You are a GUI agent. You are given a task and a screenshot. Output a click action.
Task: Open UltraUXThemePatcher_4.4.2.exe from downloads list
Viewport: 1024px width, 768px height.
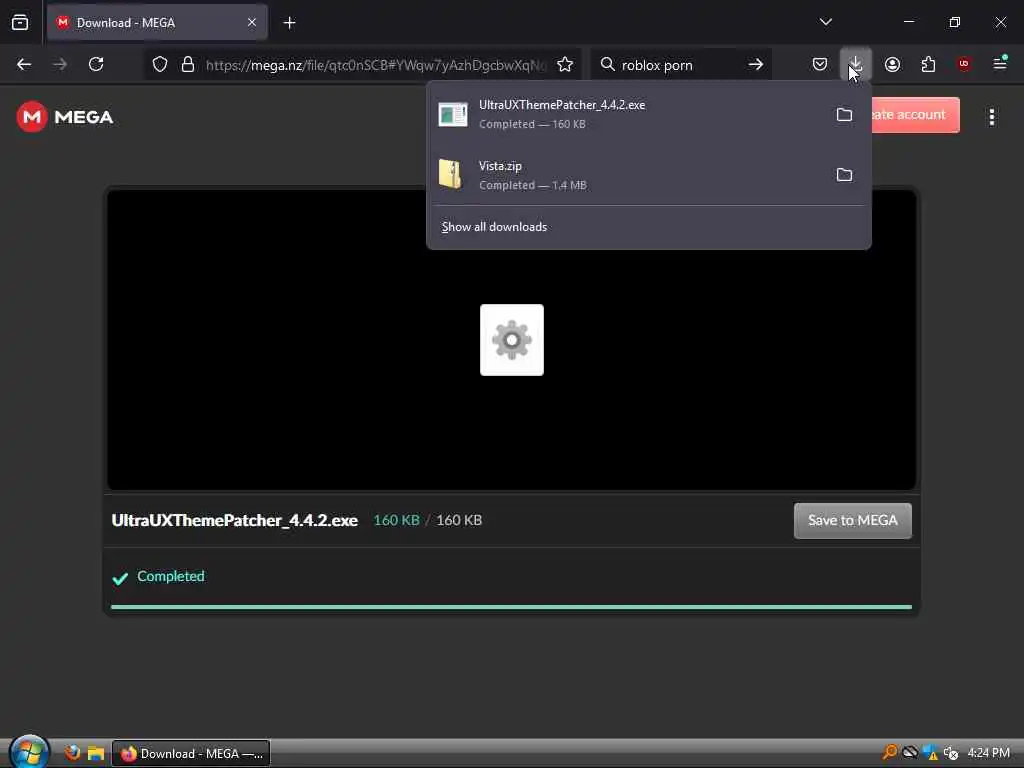627,114
